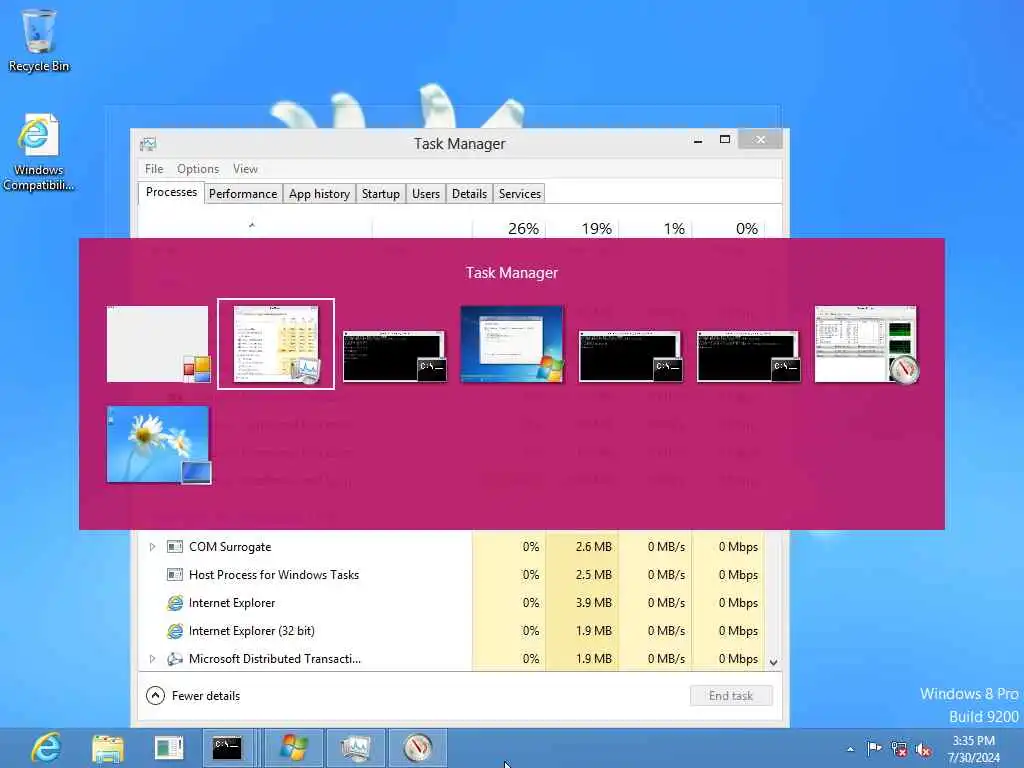Open the Details tab

point(470,193)
